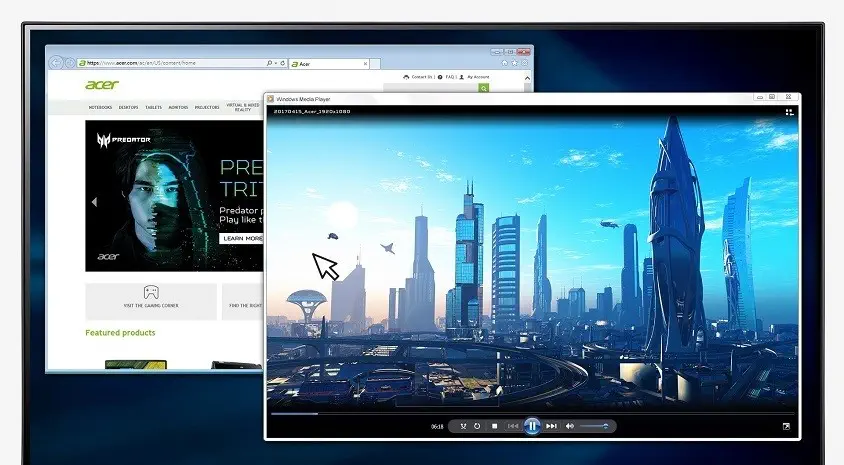Mute the Media Player volume
This screenshot has height=465, width=844.
pos(569,426)
